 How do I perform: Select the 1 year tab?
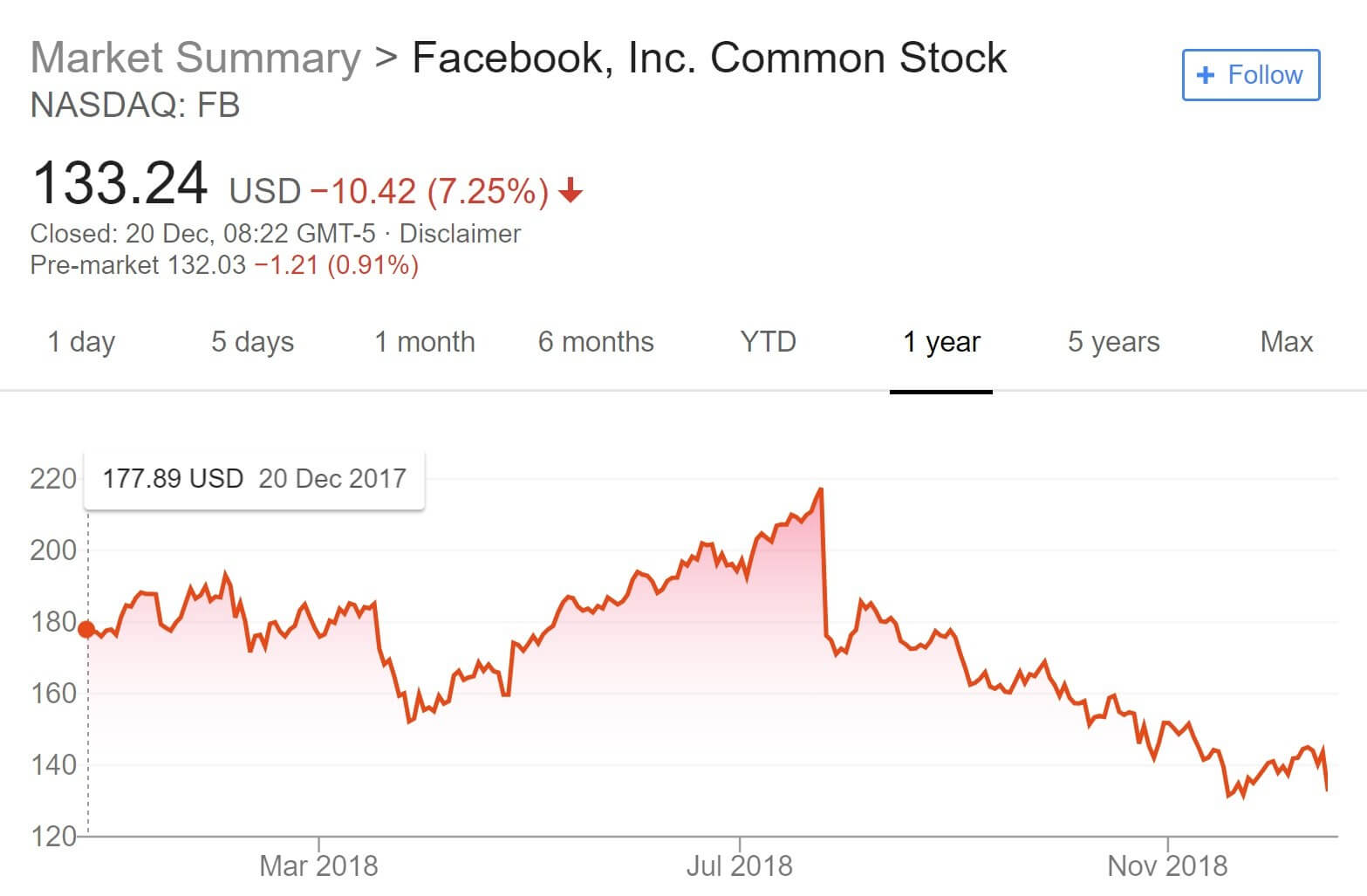(941, 342)
